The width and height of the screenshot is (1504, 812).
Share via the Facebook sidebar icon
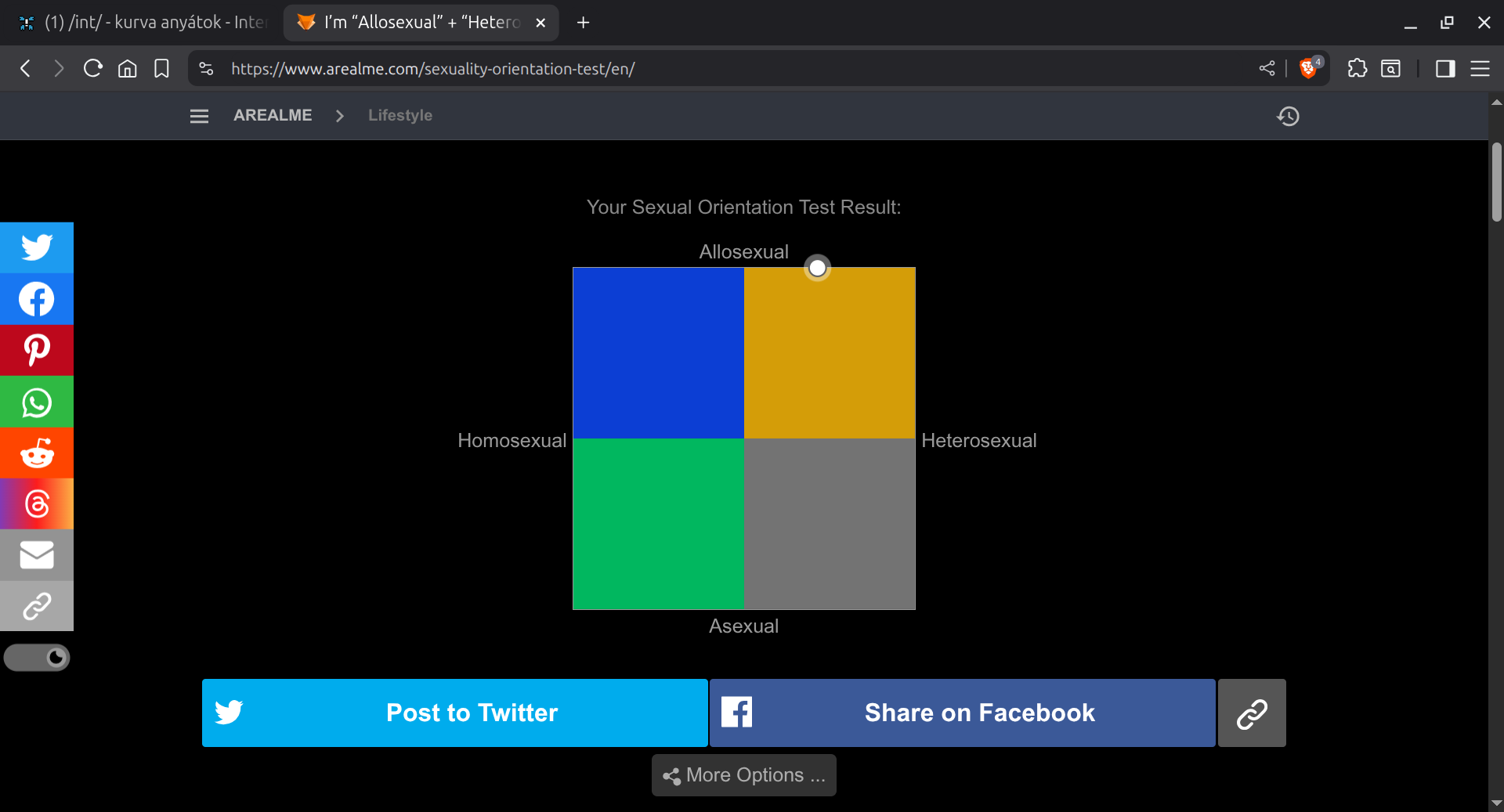37,299
